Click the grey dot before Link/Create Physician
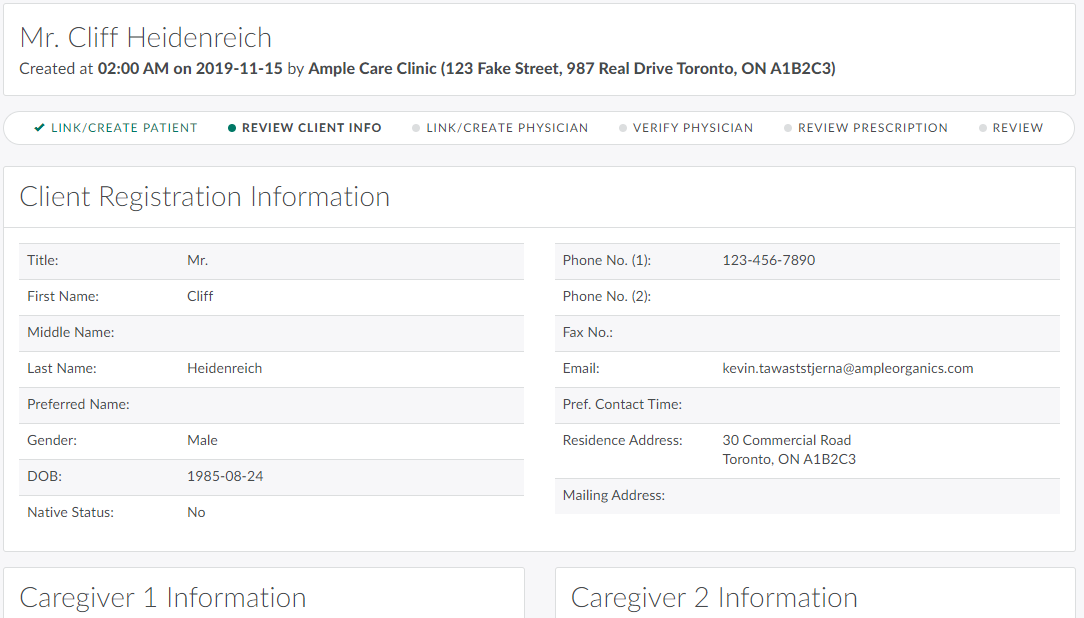Image resolution: width=1084 pixels, height=618 pixels. pyautogui.click(x=416, y=128)
